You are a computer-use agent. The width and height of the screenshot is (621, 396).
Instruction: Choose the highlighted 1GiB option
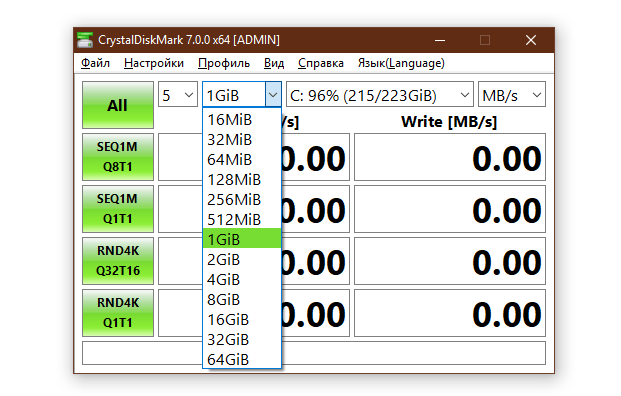(x=242, y=239)
